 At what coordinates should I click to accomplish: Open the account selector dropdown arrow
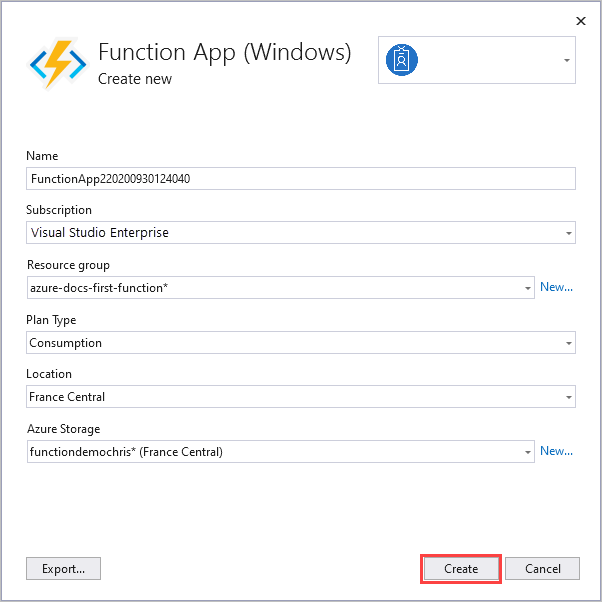(567, 60)
